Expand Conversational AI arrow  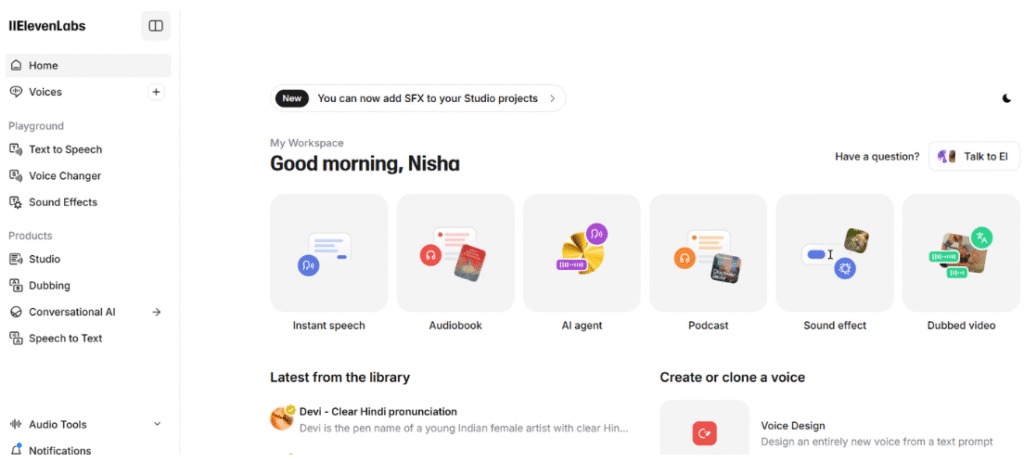(x=156, y=312)
